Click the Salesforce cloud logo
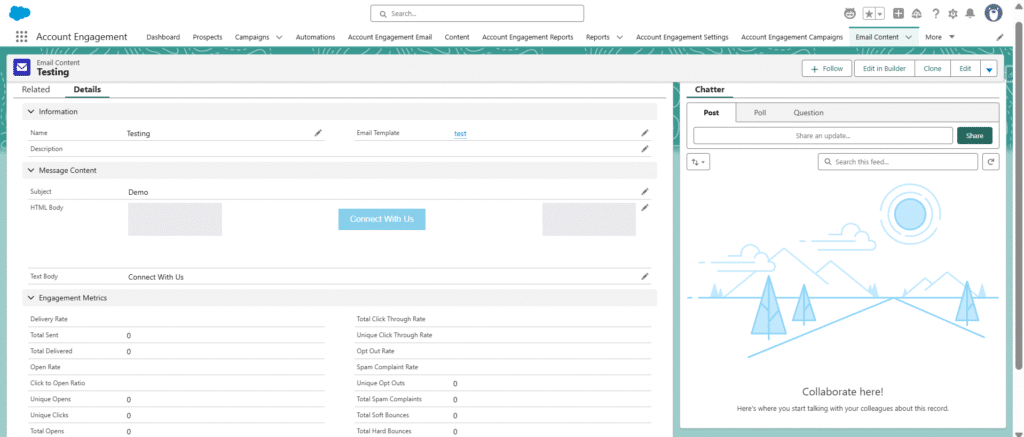The height and width of the screenshot is (437, 1024). (20, 12)
